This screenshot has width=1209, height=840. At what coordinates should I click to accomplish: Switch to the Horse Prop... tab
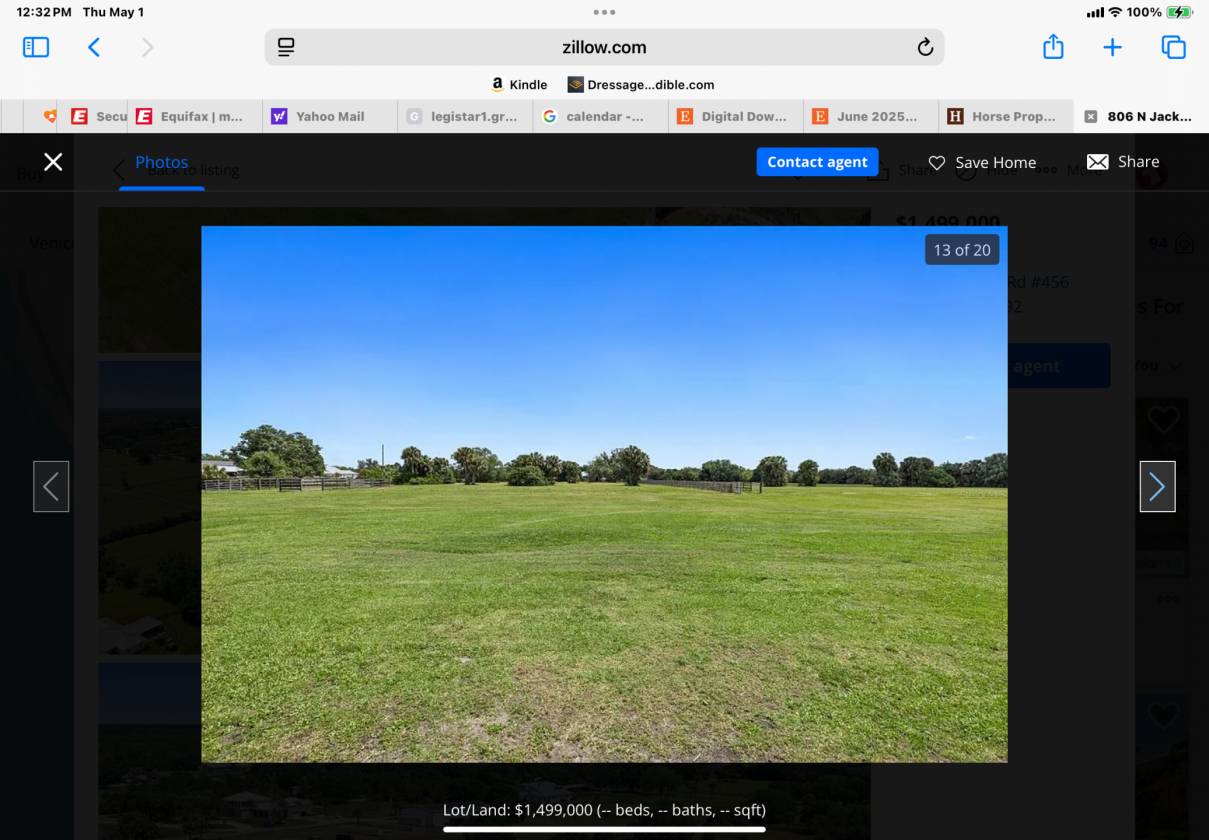tap(1004, 116)
